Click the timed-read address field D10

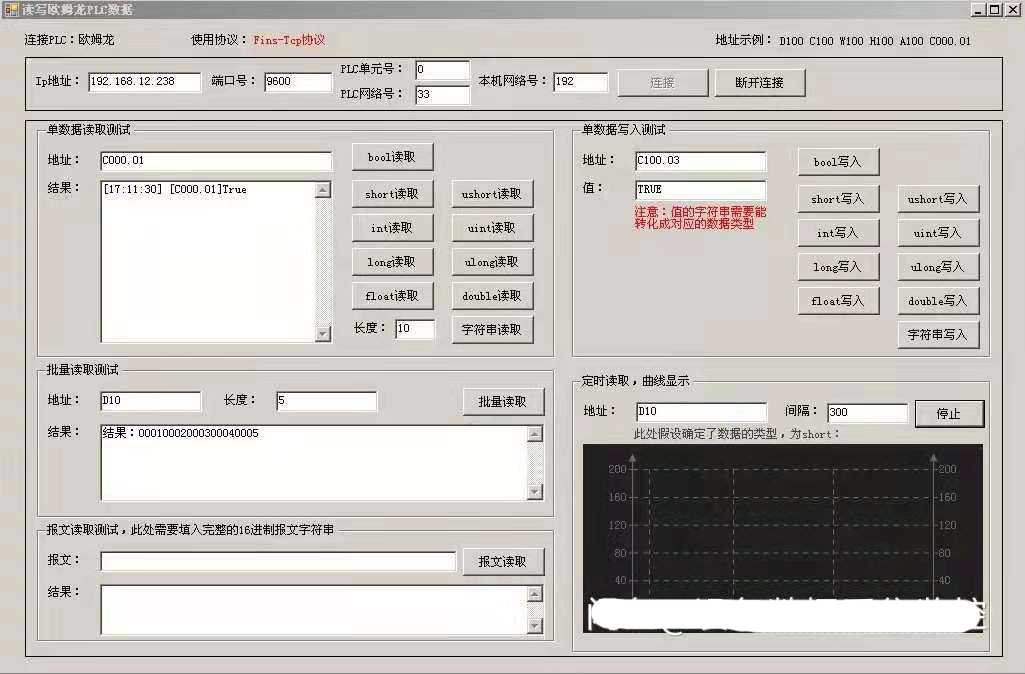tap(701, 412)
